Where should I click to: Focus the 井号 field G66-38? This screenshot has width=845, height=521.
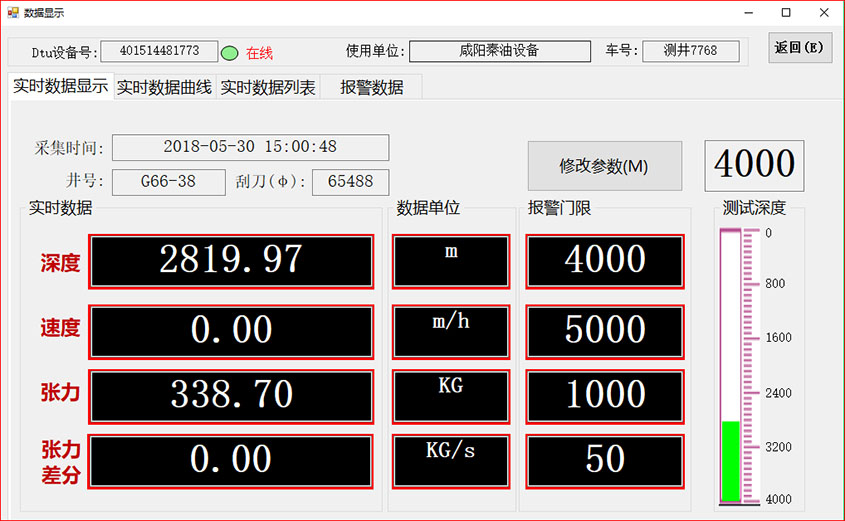(168, 182)
